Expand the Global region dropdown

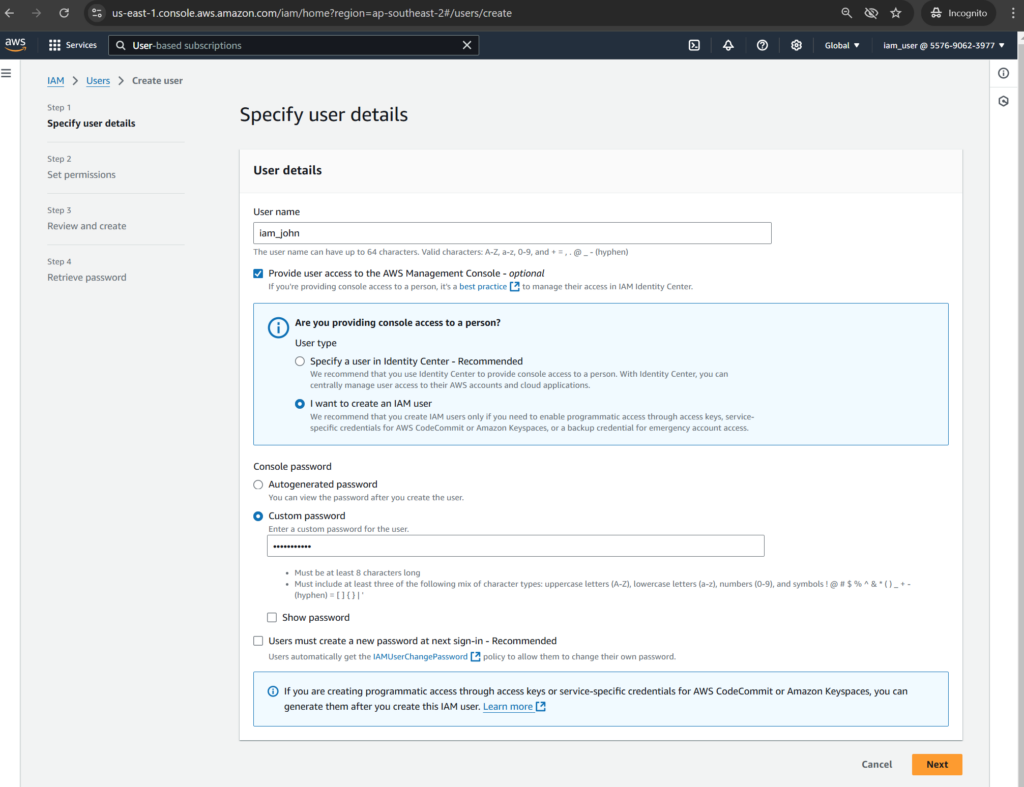click(x=842, y=45)
